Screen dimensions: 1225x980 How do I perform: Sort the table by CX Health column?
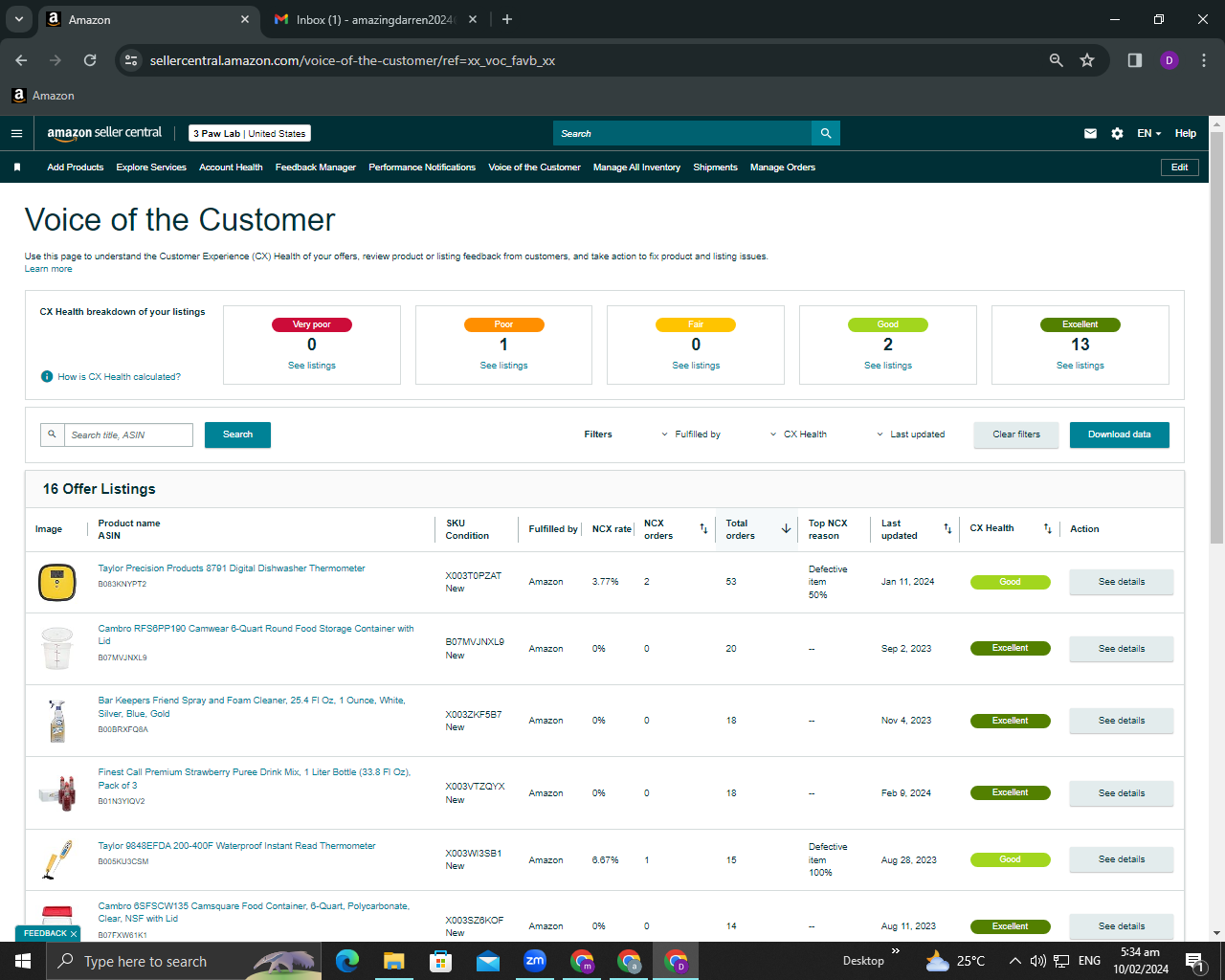coord(1048,528)
